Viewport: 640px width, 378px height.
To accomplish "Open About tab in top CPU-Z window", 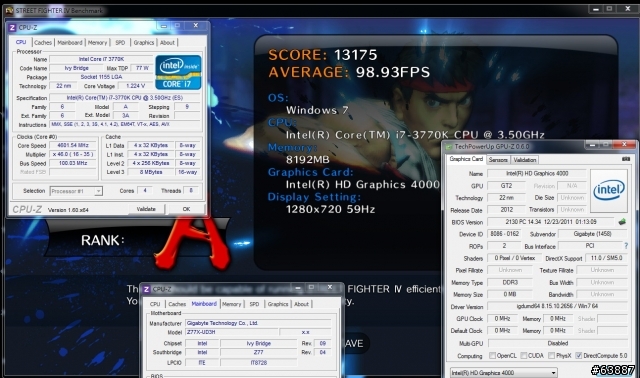I will click(x=167, y=42).
